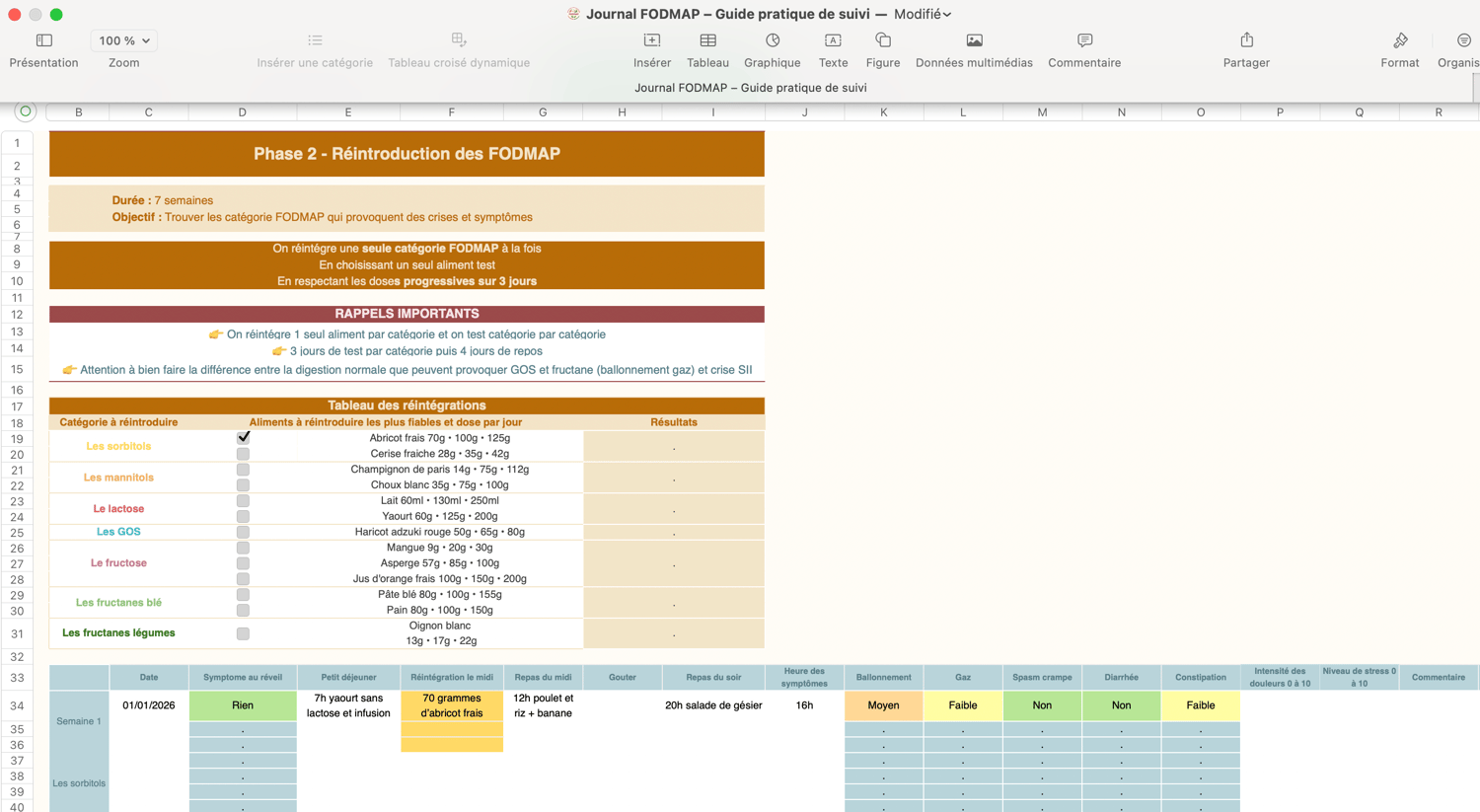This screenshot has height=812, width=1480.
Task: Tick the Yaourt 60g checkbox
Action: 243,516
